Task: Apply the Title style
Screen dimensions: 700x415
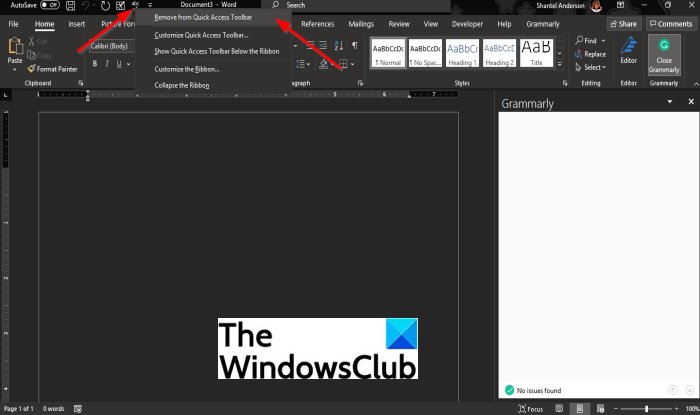Action: pyautogui.click(x=536, y=53)
